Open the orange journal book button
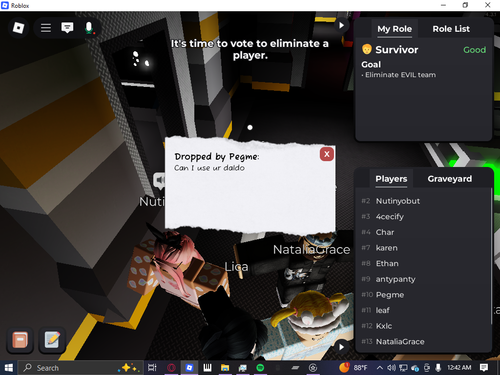This screenshot has width=500, height=375. [20, 340]
